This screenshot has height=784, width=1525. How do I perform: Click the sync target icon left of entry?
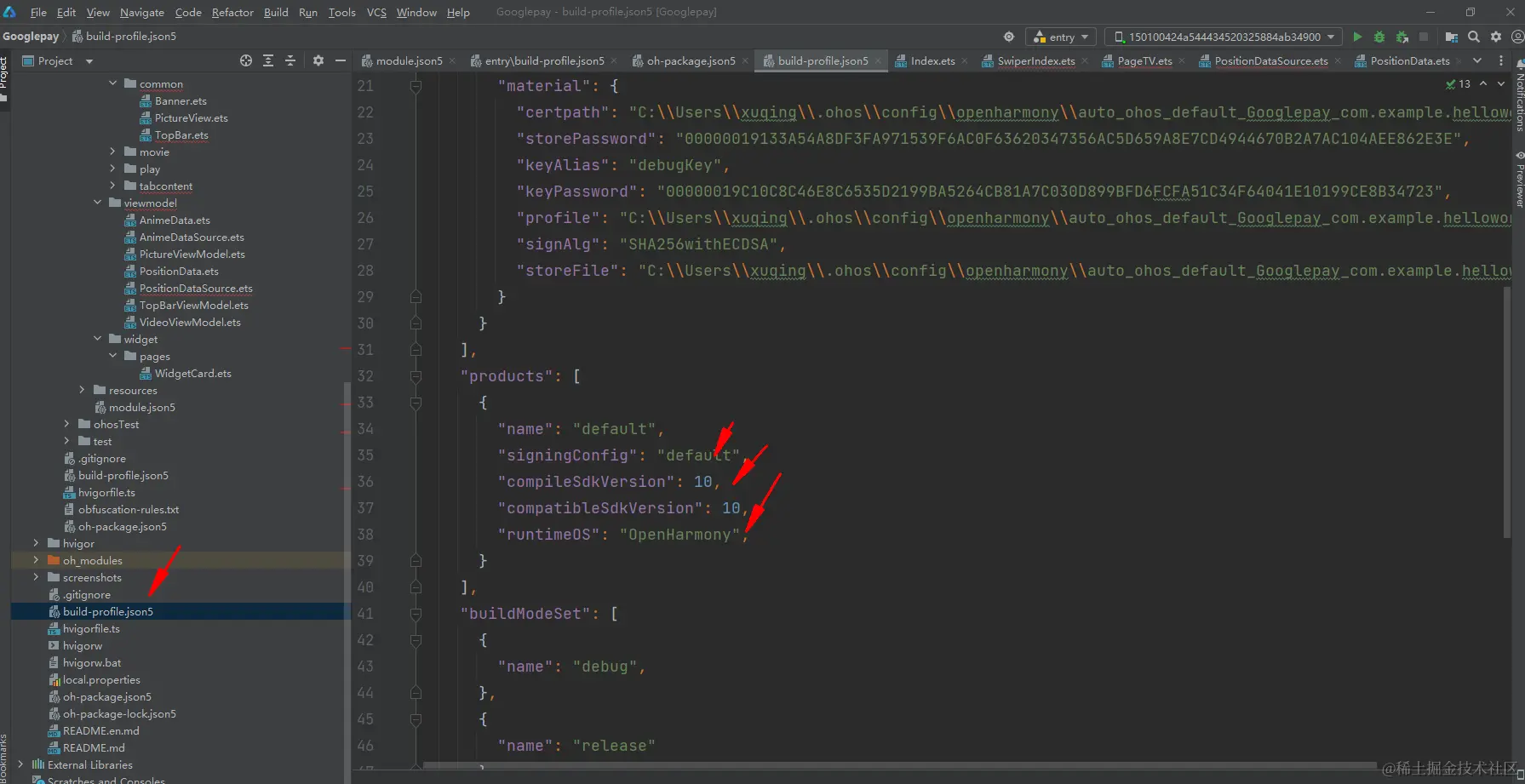pyautogui.click(x=1009, y=37)
